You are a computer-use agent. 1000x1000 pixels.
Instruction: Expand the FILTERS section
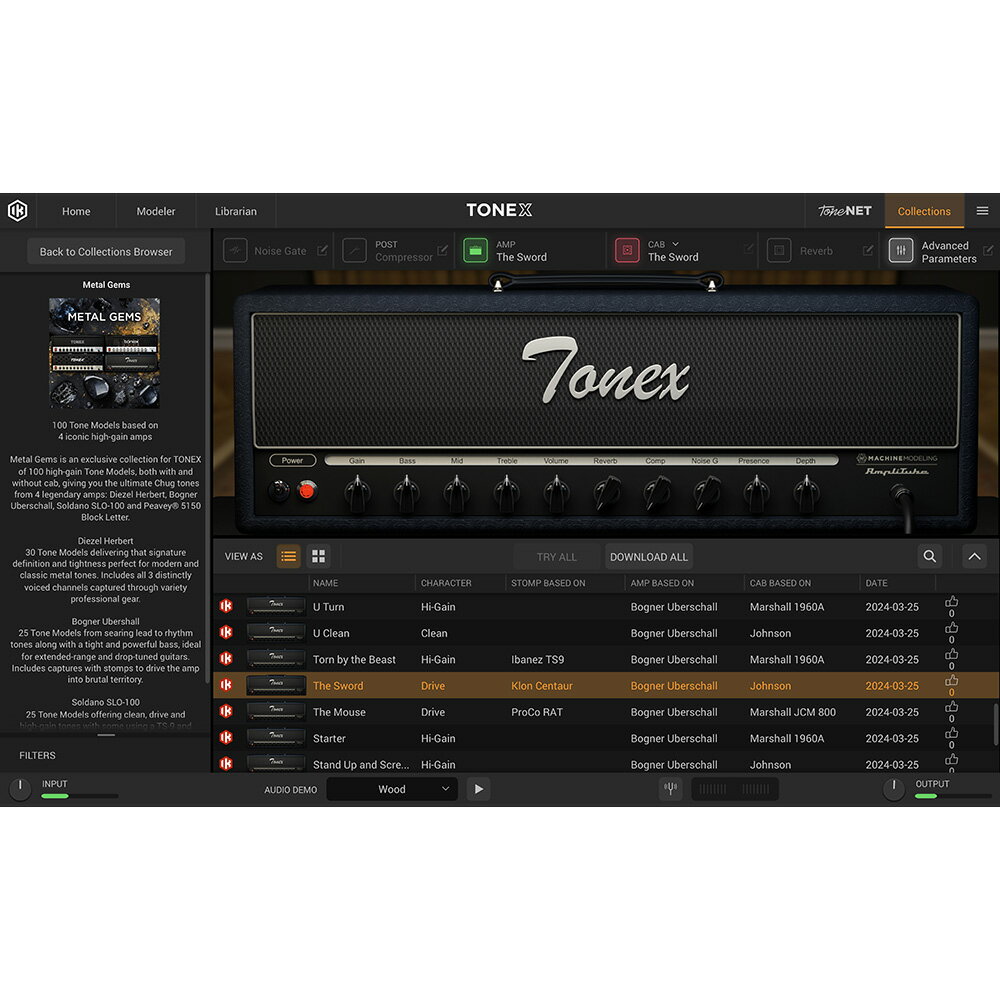click(38, 755)
